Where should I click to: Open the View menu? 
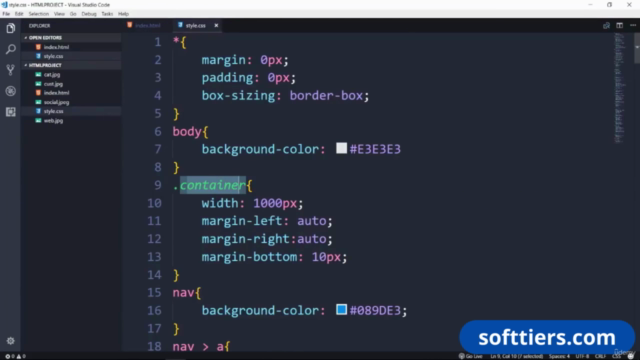point(59,14)
